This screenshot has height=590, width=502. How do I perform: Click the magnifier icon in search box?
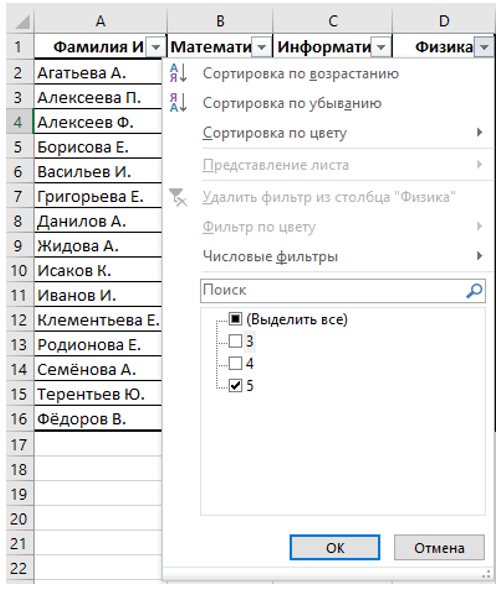coord(474,290)
